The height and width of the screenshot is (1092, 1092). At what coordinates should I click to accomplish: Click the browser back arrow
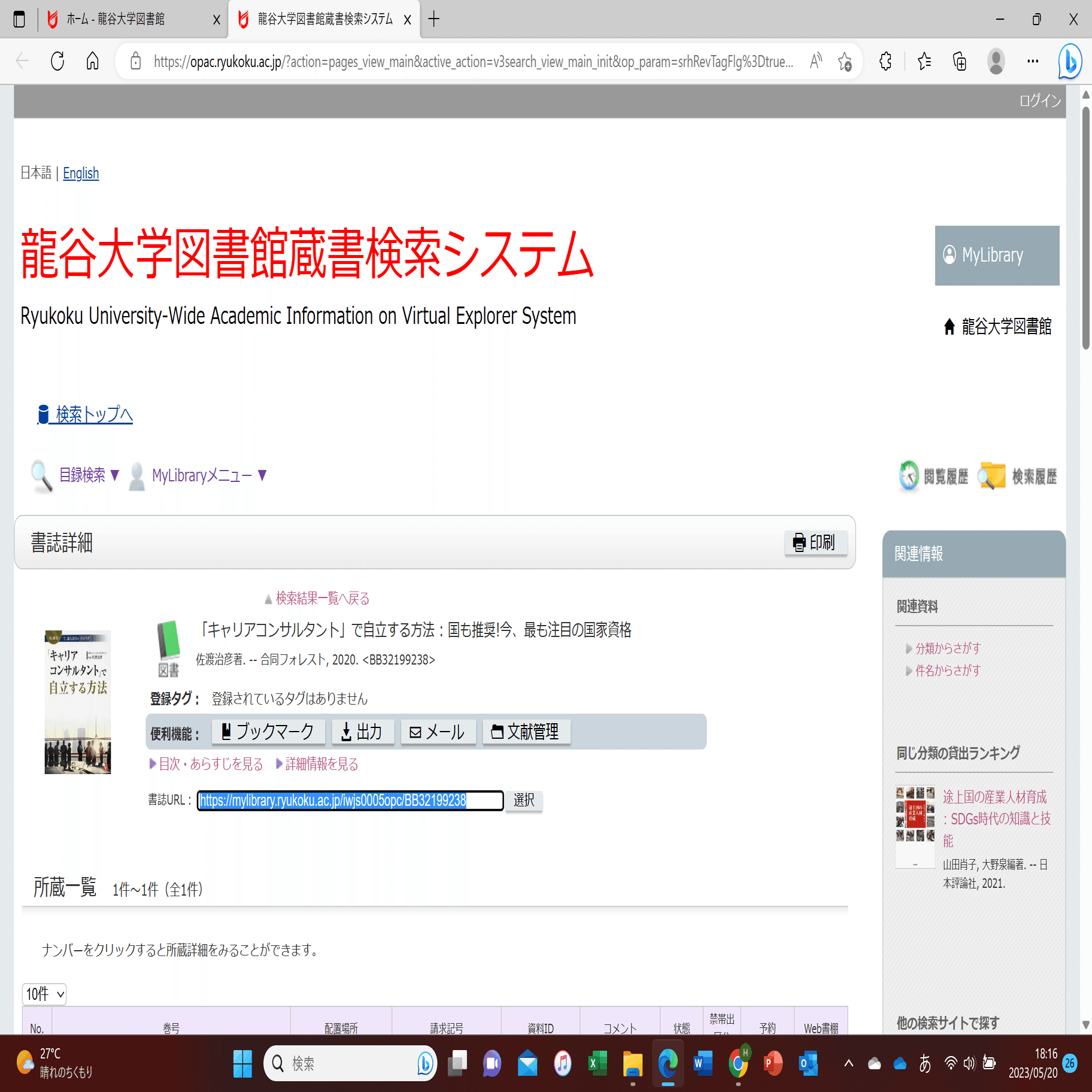click(x=23, y=61)
